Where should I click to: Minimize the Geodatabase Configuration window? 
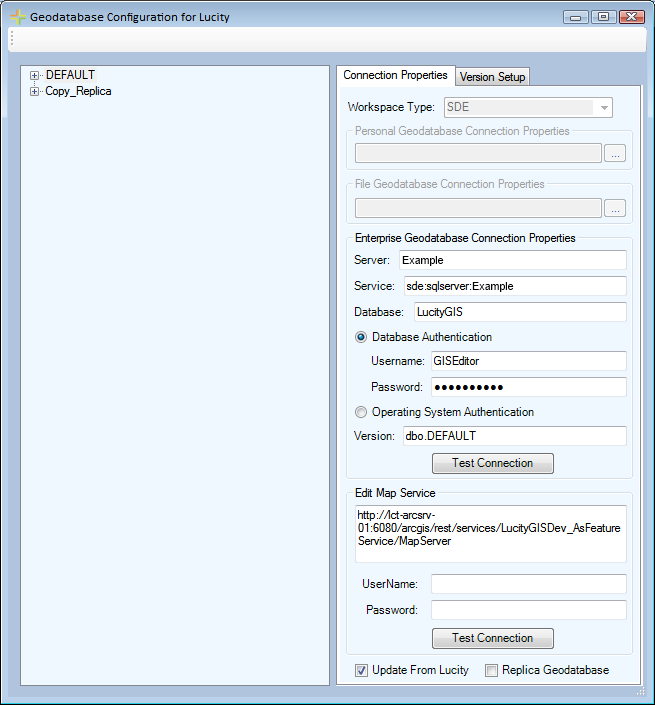coord(575,17)
